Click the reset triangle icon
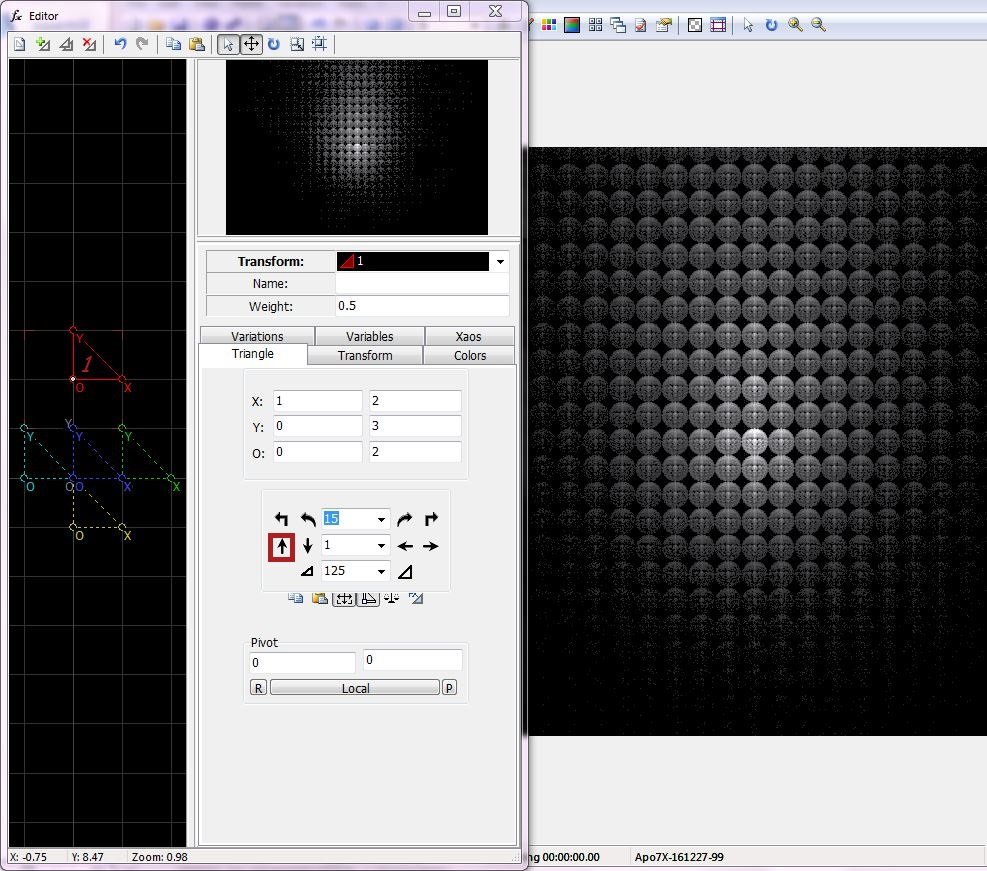 (415, 598)
